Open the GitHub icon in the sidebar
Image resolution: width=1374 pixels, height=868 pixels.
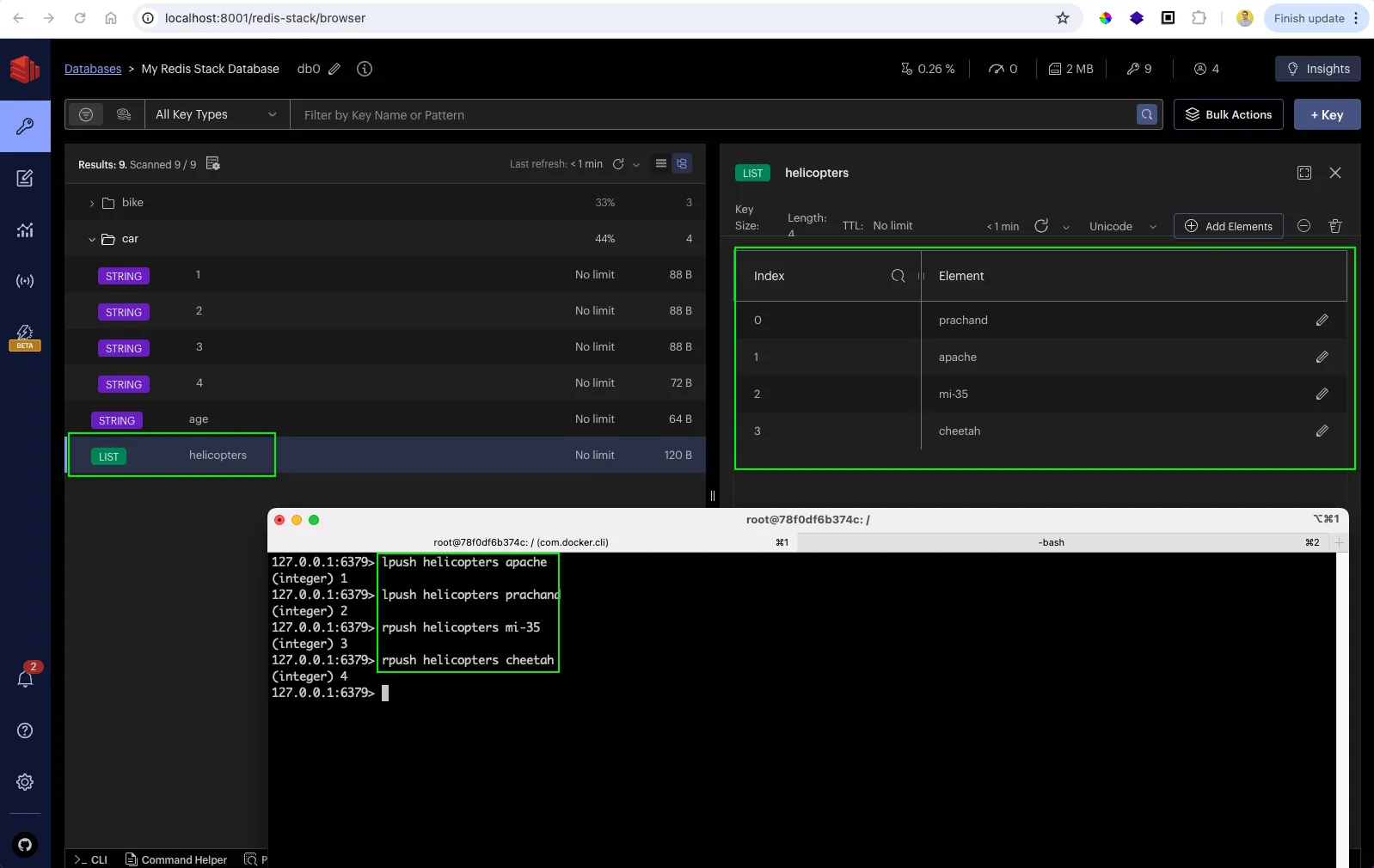coord(25,844)
